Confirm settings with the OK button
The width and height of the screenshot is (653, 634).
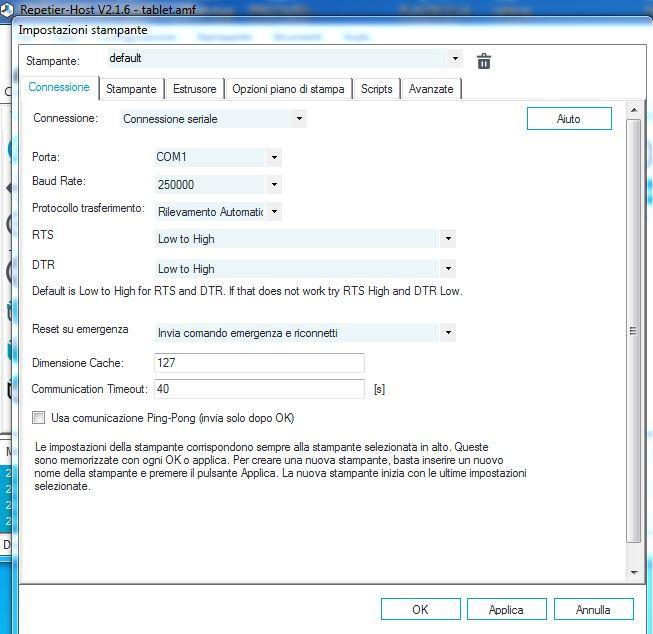(x=421, y=609)
